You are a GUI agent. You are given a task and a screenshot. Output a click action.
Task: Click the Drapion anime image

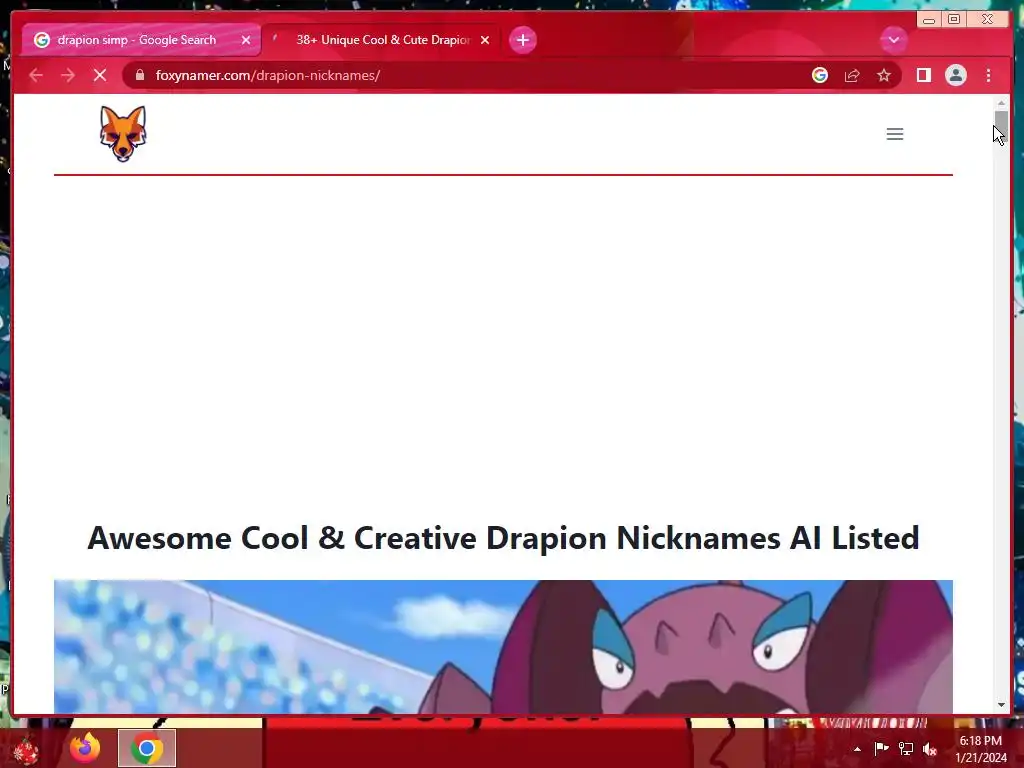coord(503,647)
